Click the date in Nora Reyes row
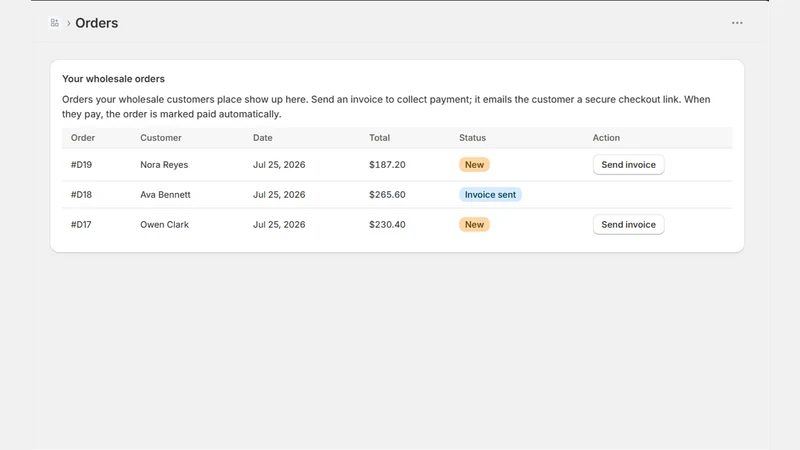The width and height of the screenshot is (800, 450). tap(279, 165)
